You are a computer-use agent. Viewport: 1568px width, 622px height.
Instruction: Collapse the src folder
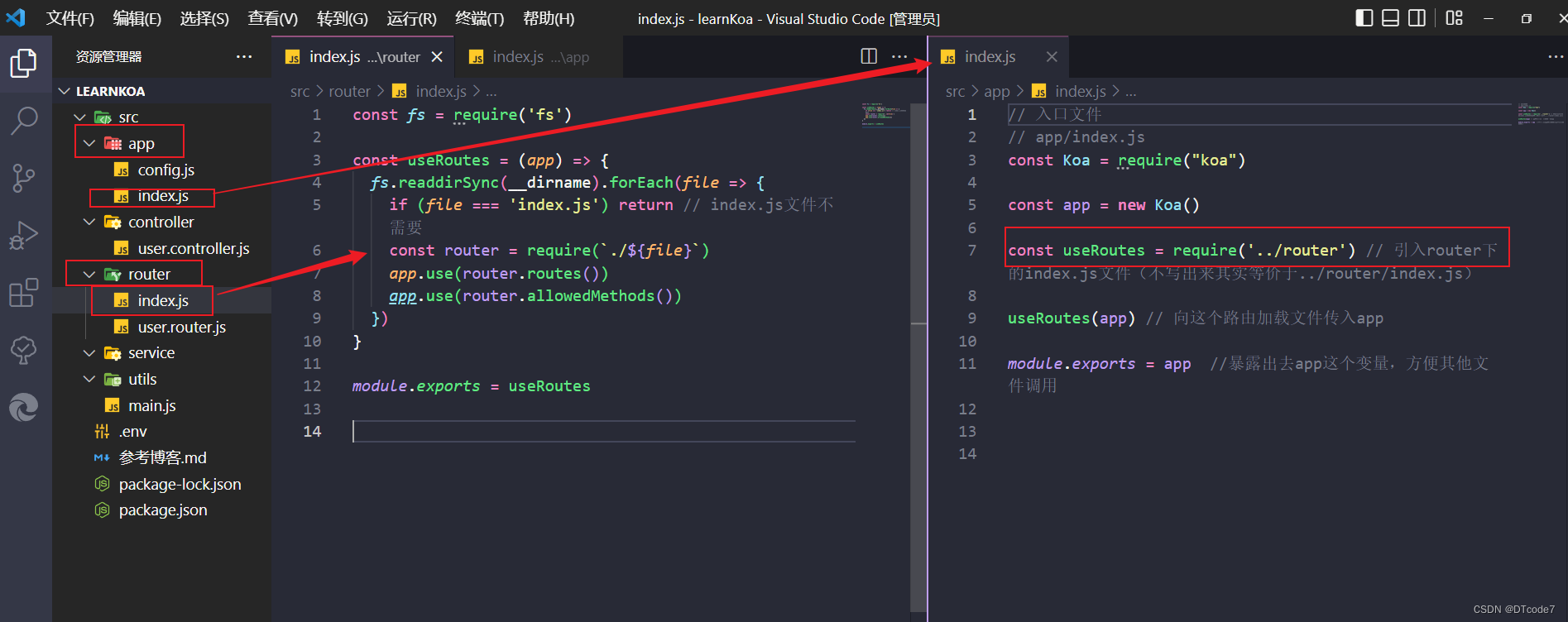click(80, 117)
